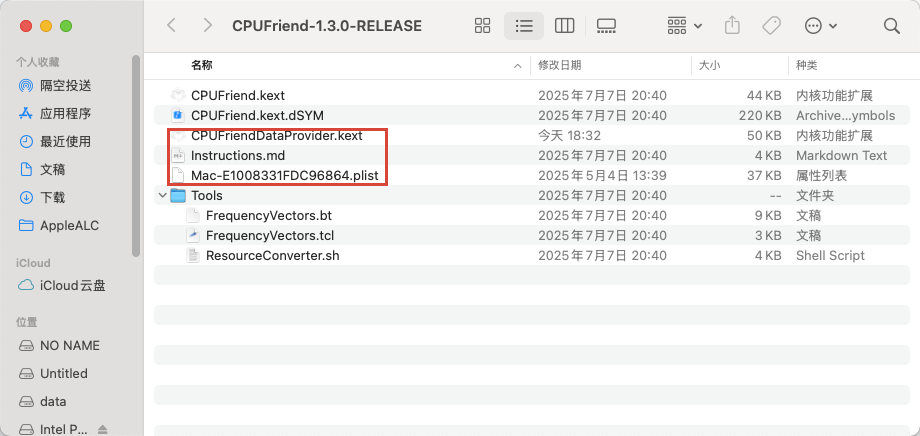Switch to list view

[x=523, y=25]
